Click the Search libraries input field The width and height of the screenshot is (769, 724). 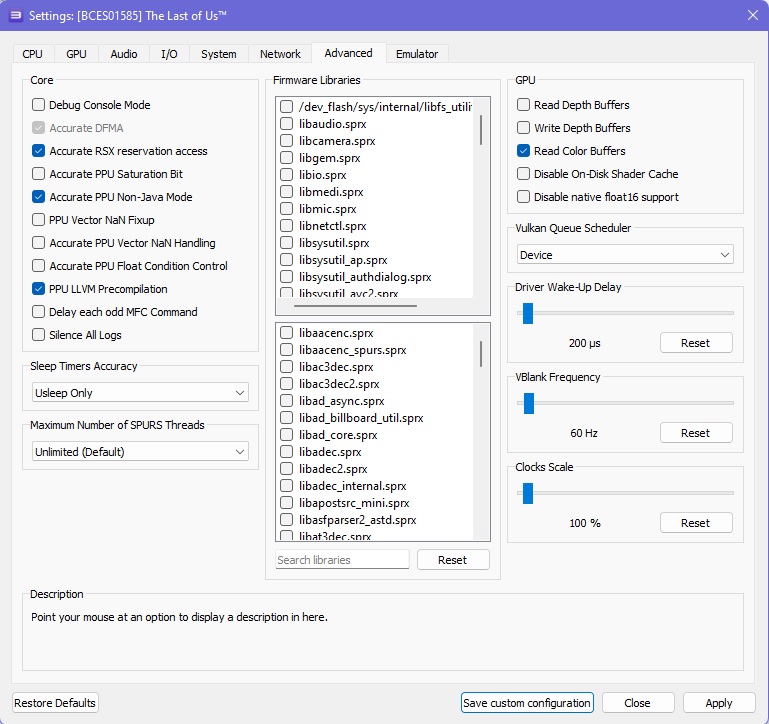click(342, 560)
